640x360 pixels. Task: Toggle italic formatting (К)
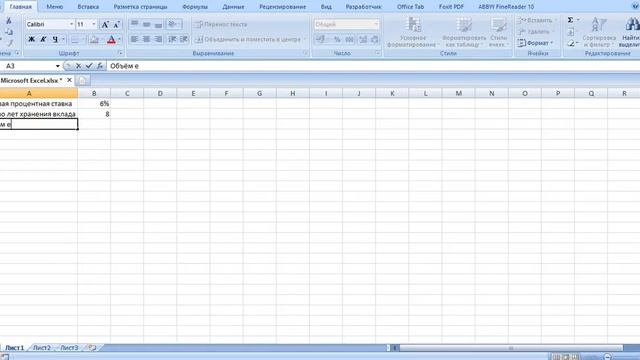click(43, 39)
